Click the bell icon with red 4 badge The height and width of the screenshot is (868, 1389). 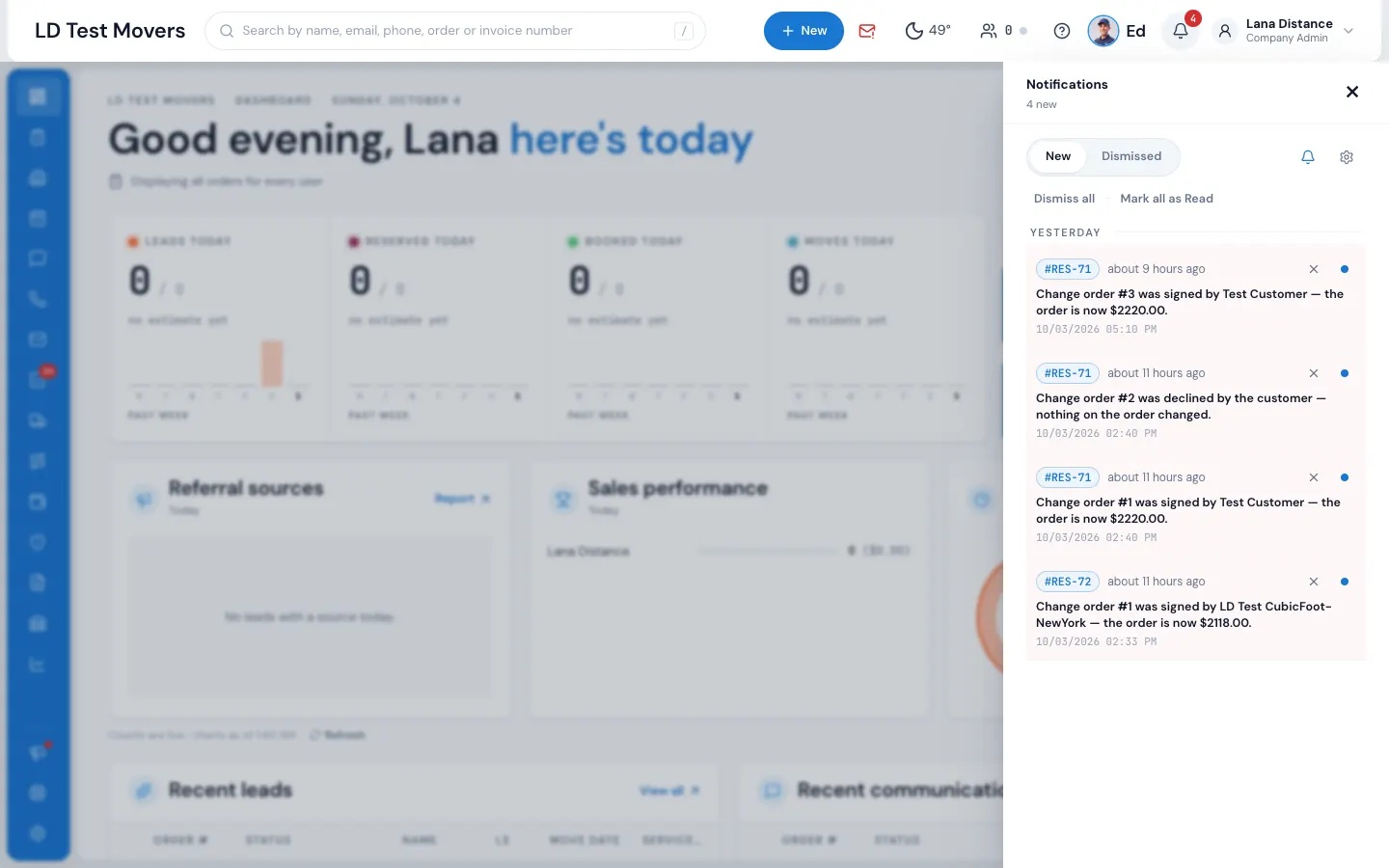1181,31
